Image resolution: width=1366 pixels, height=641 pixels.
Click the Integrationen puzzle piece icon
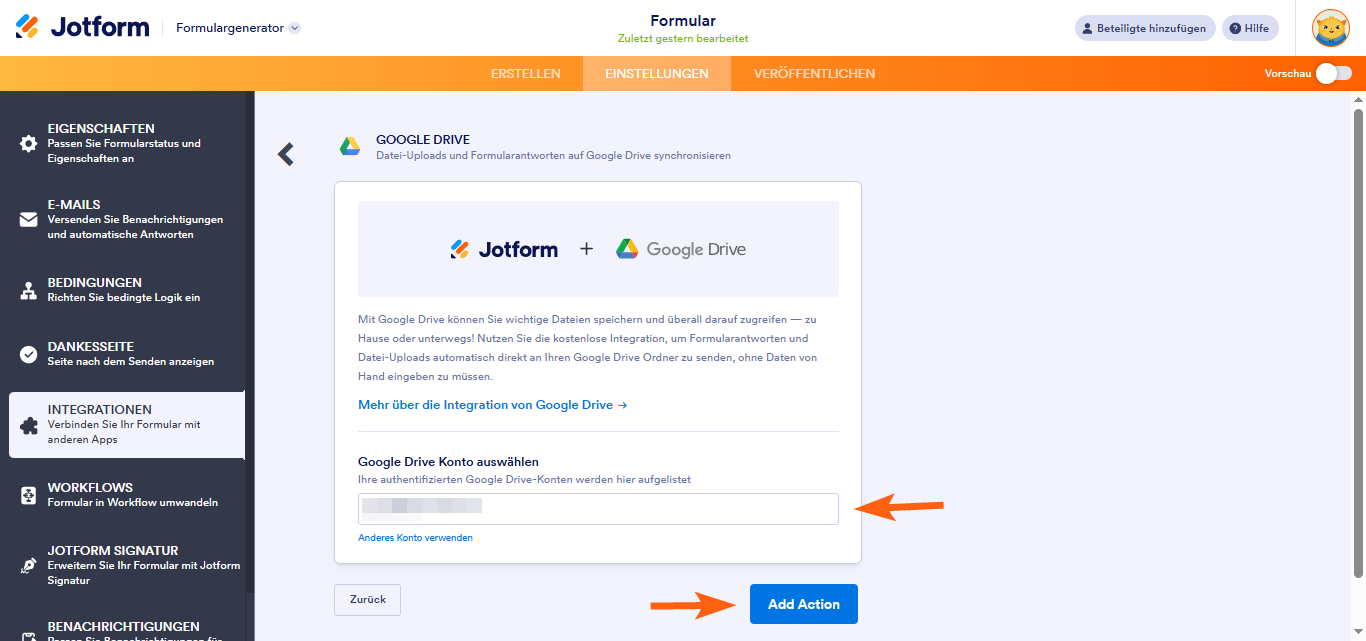coord(29,425)
